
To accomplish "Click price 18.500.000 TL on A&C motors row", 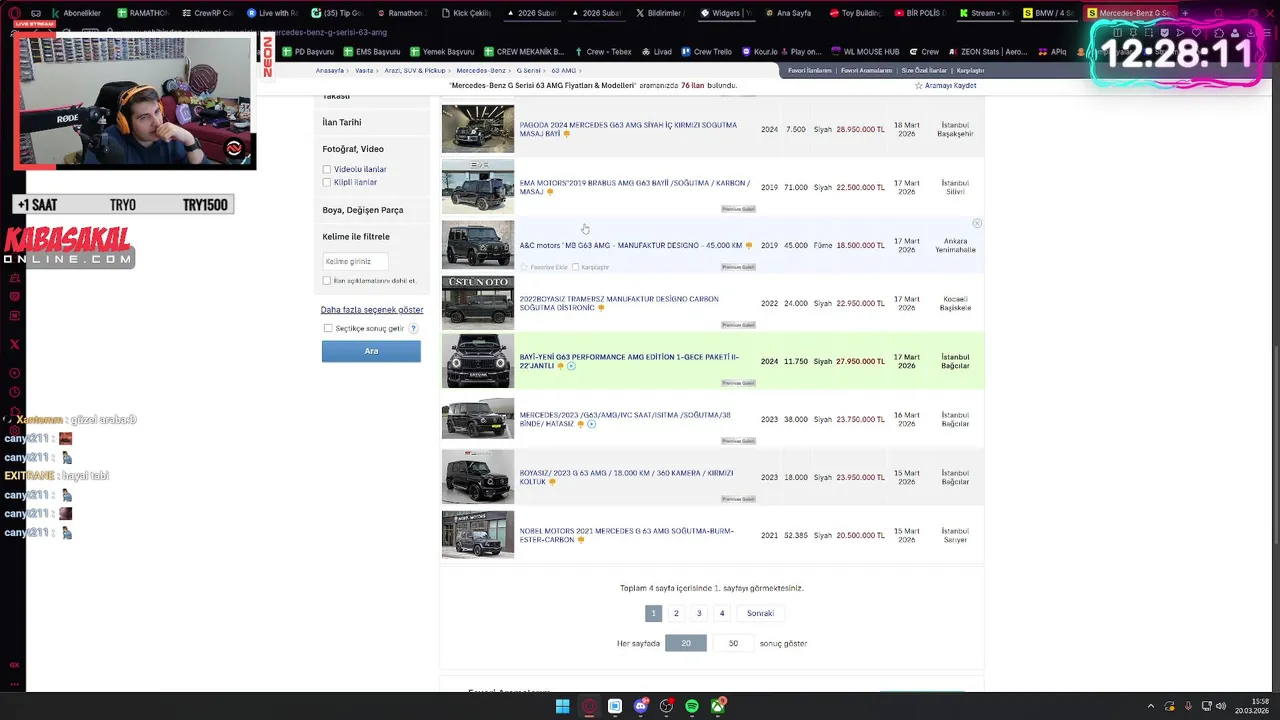I will pos(860,245).
